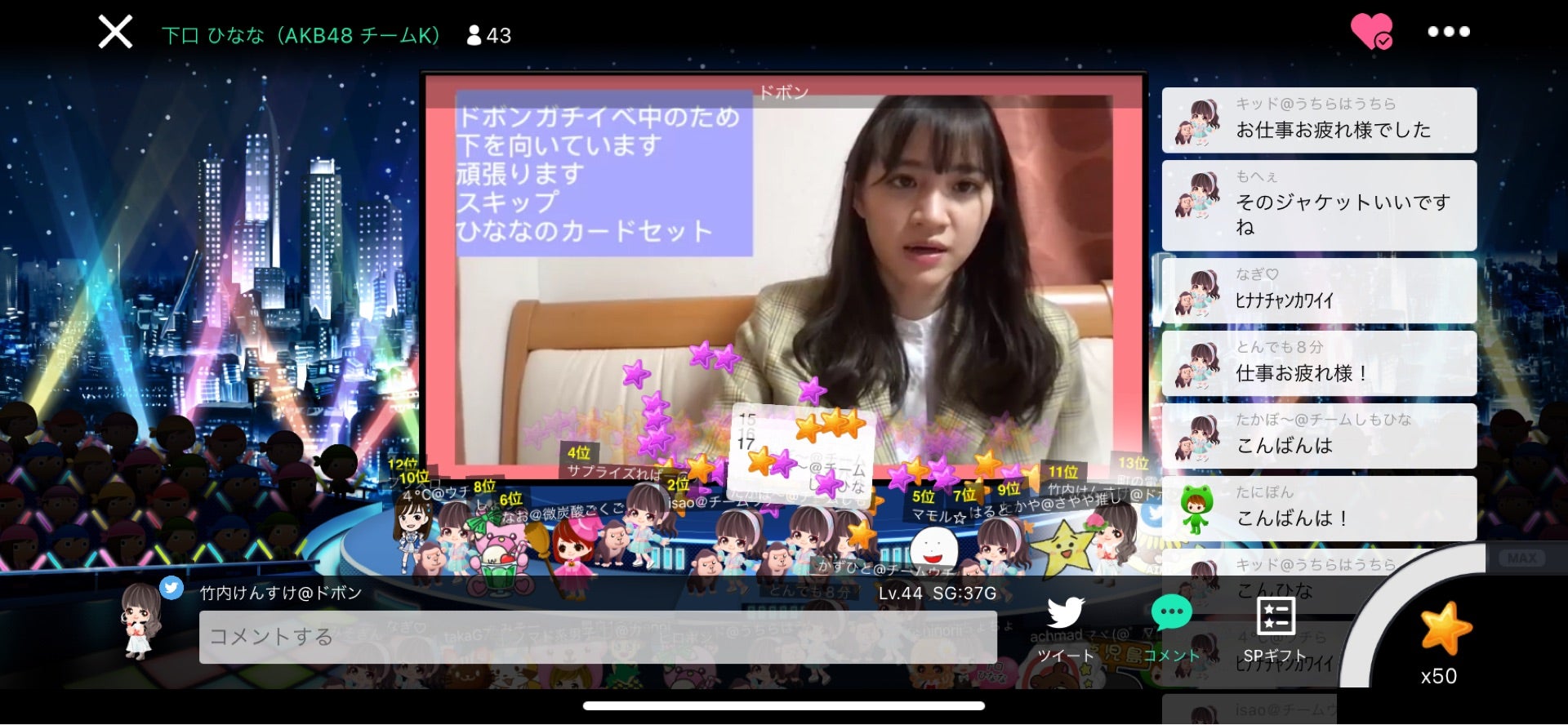Select comment ヒナナチャンカワイイ by なぎ♡
1568x725 pixels.
(1319, 291)
